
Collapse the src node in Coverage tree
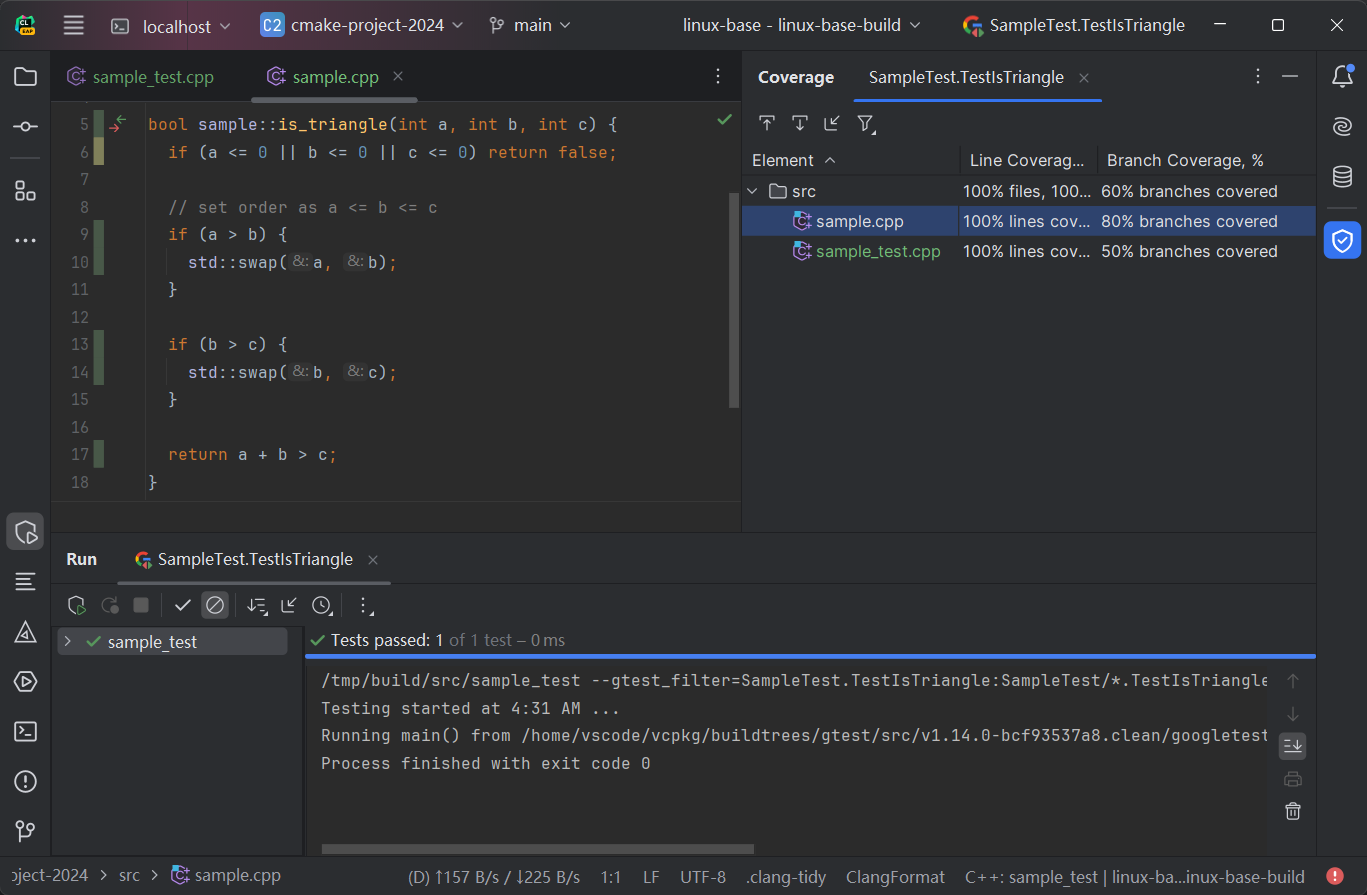tap(754, 191)
